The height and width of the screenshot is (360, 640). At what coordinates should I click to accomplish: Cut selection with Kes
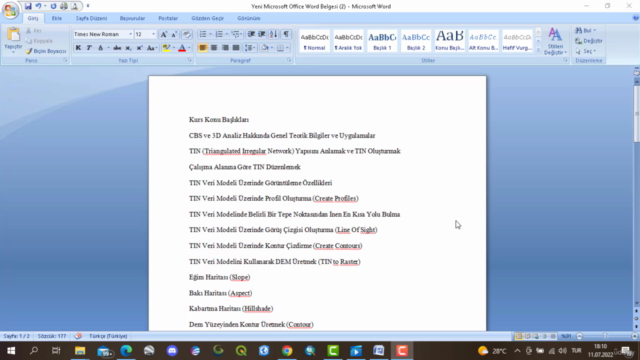[34, 31]
